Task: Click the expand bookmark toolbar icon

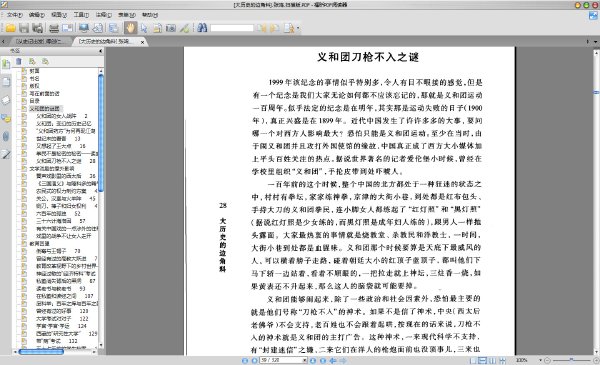Action: pos(32,61)
